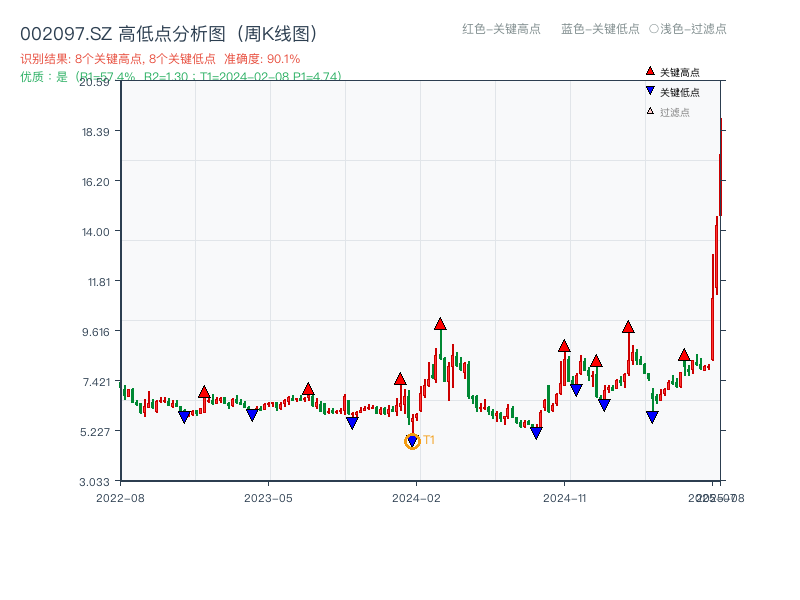800x600 pixels.
Task: Click the 2024-11 x-axis label
Action: (x=564, y=498)
